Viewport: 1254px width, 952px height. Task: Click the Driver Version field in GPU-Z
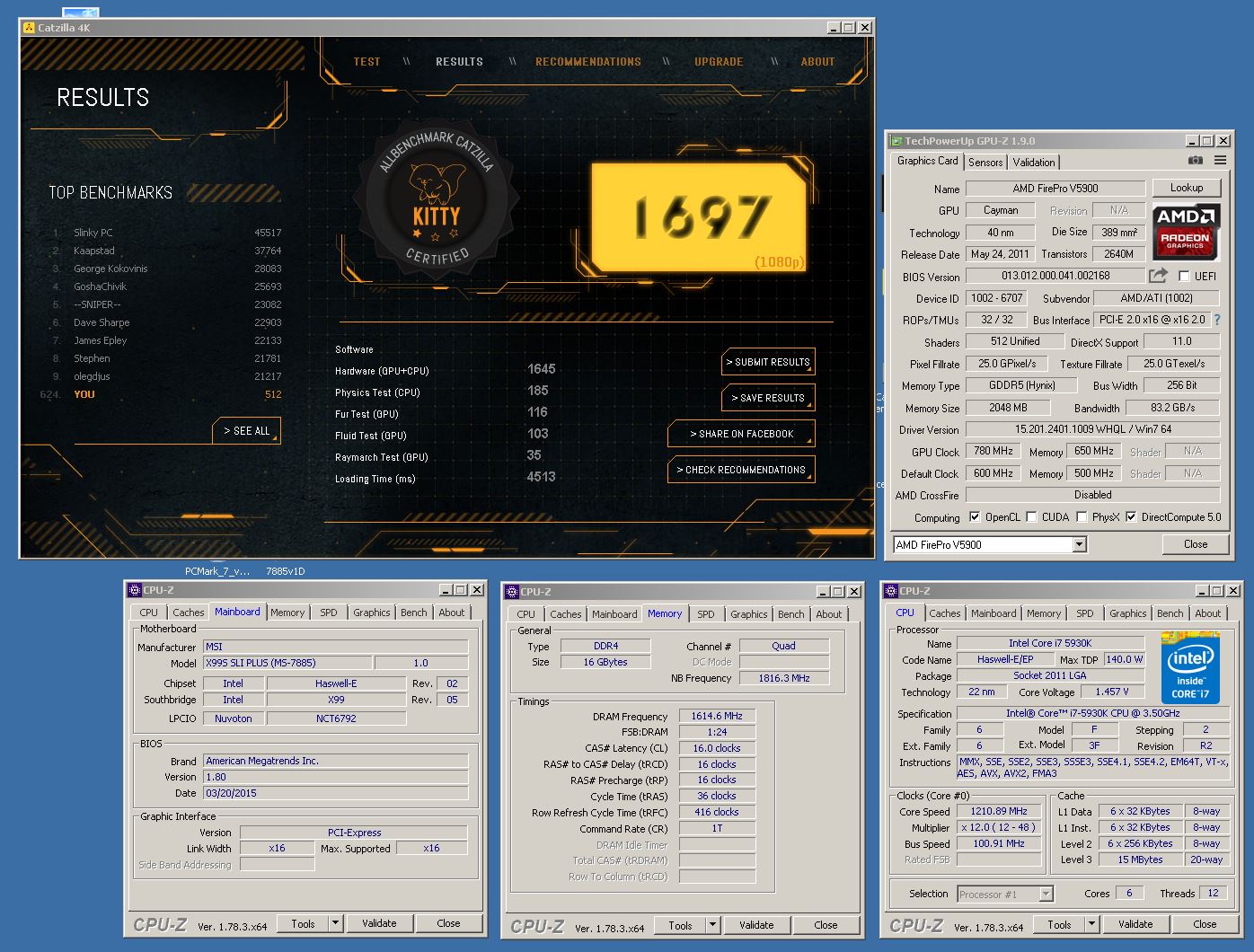coord(1092,429)
